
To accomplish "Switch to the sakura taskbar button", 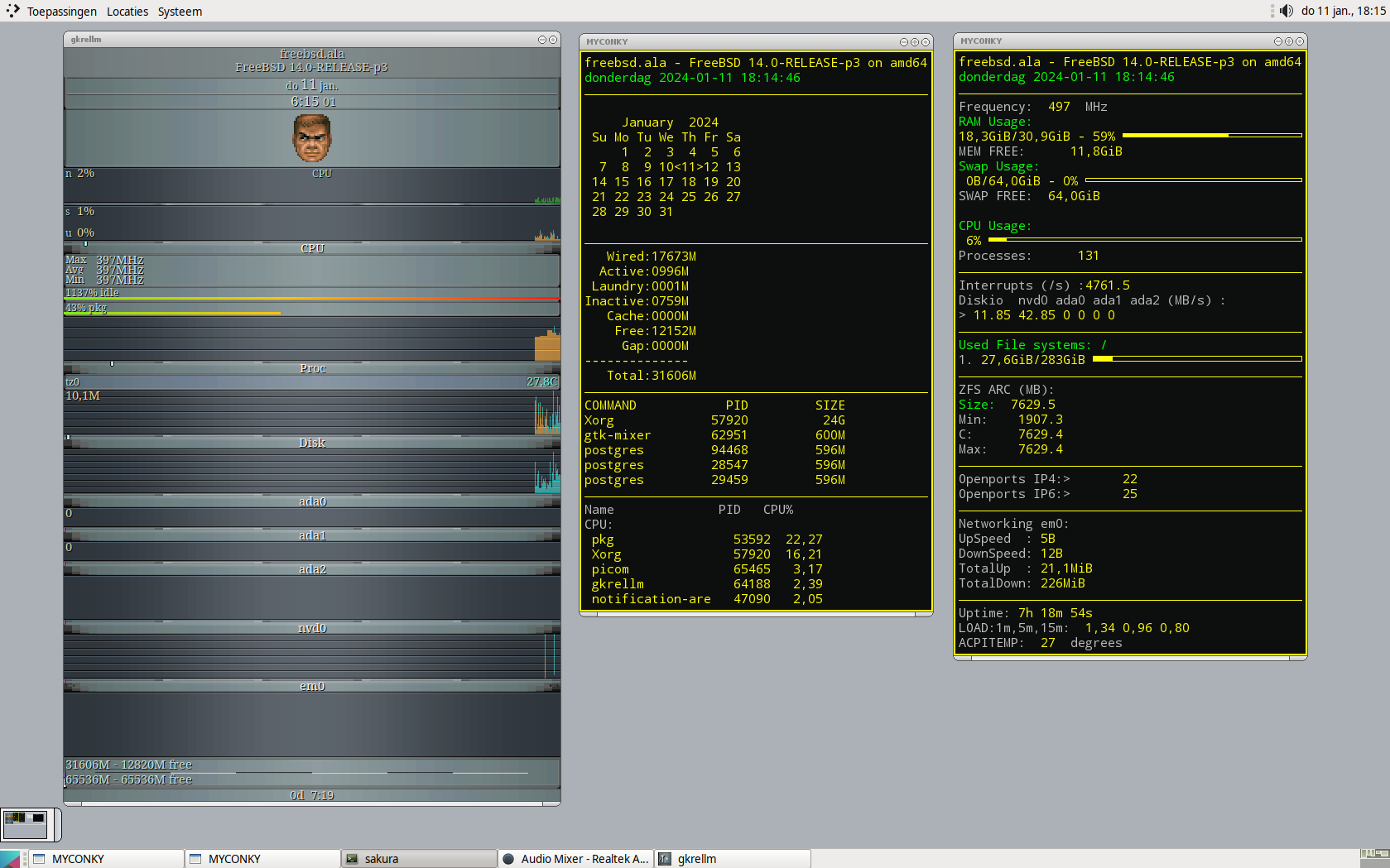I will coord(420,859).
